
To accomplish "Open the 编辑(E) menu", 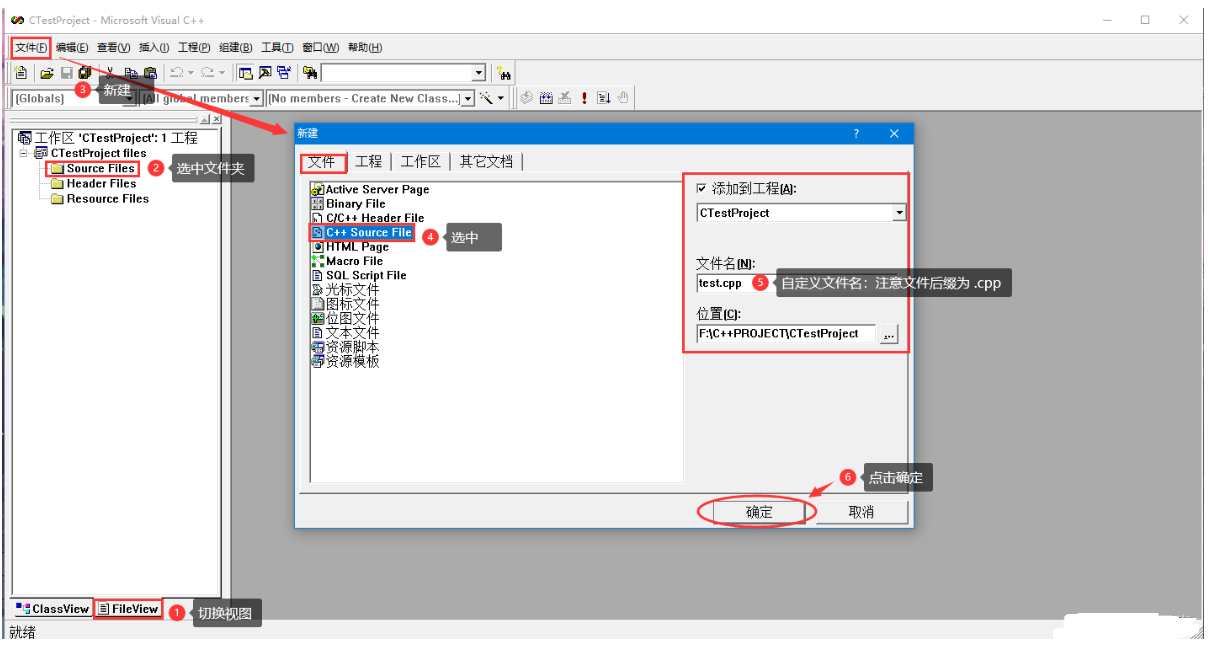I will coord(72,47).
